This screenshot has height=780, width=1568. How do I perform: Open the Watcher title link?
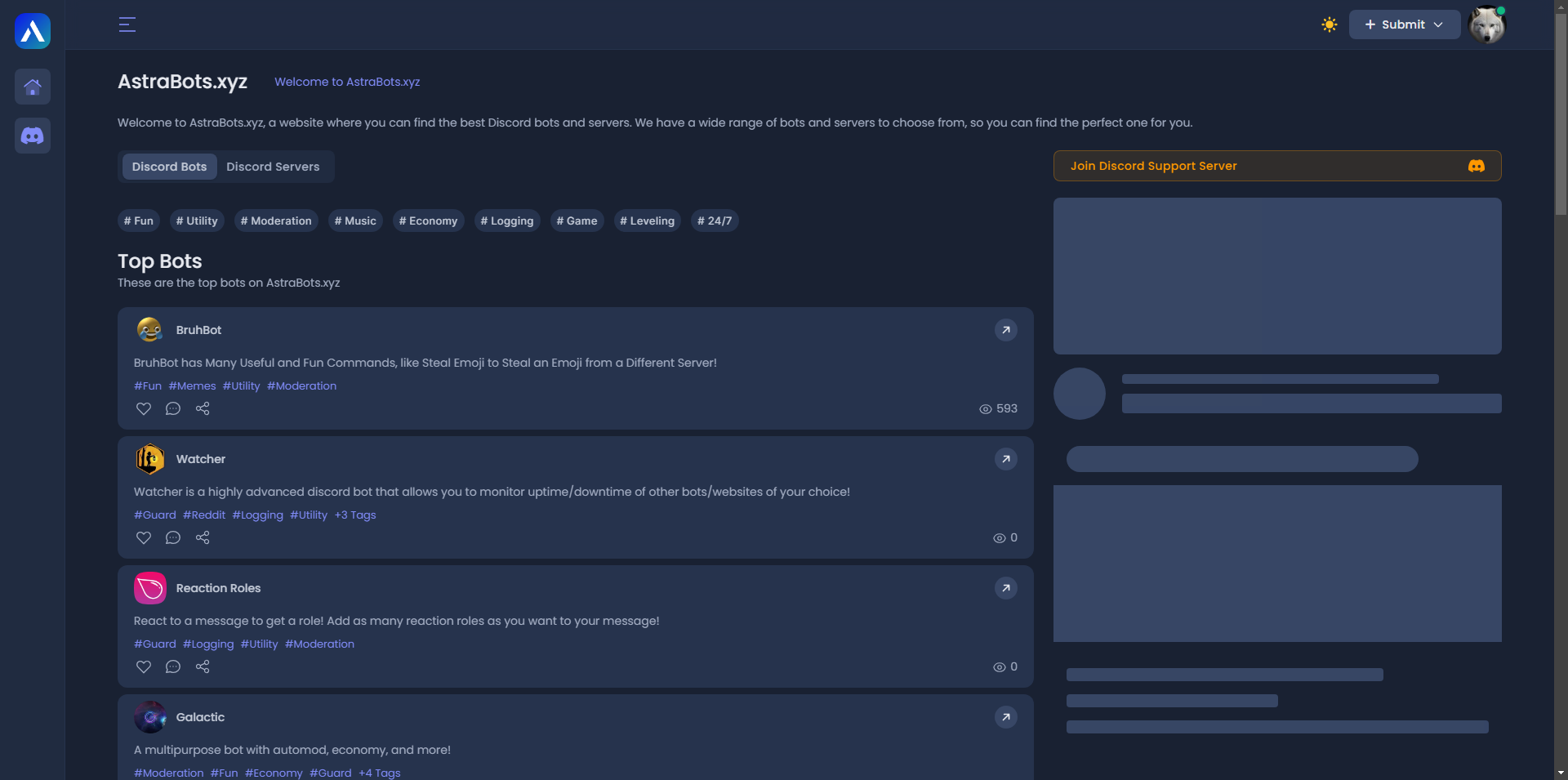(201, 459)
